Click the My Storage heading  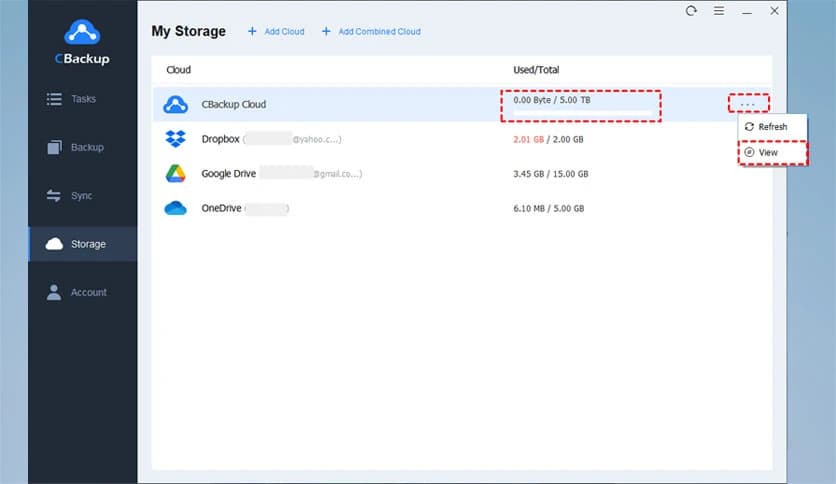pyautogui.click(x=189, y=31)
